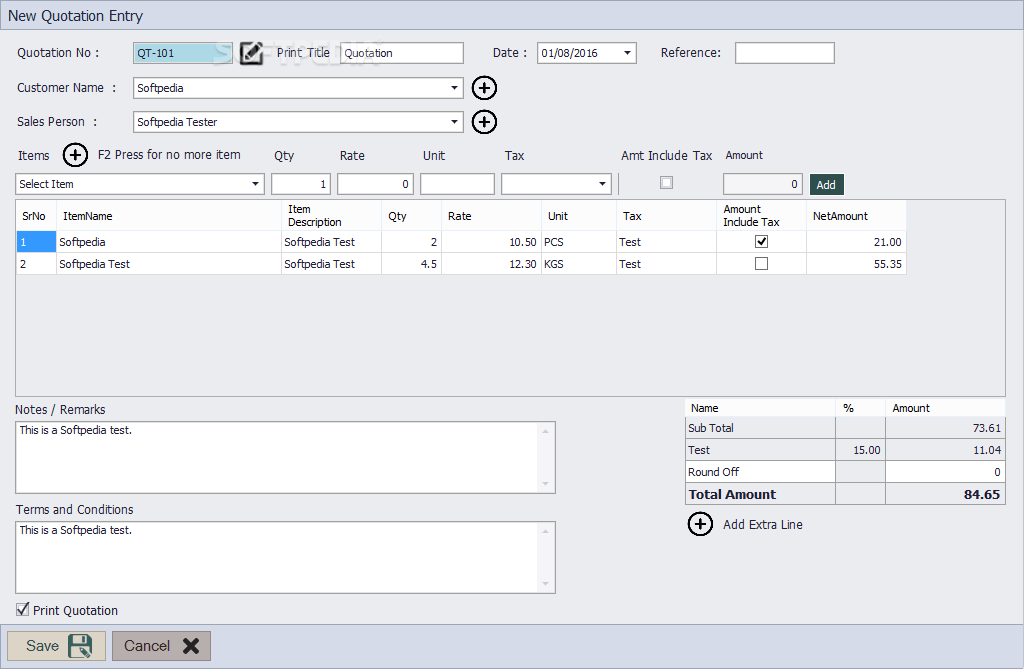Image resolution: width=1024 pixels, height=669 pixels.
Task: Click the Rate input field
Action: [x=375, y=184]
